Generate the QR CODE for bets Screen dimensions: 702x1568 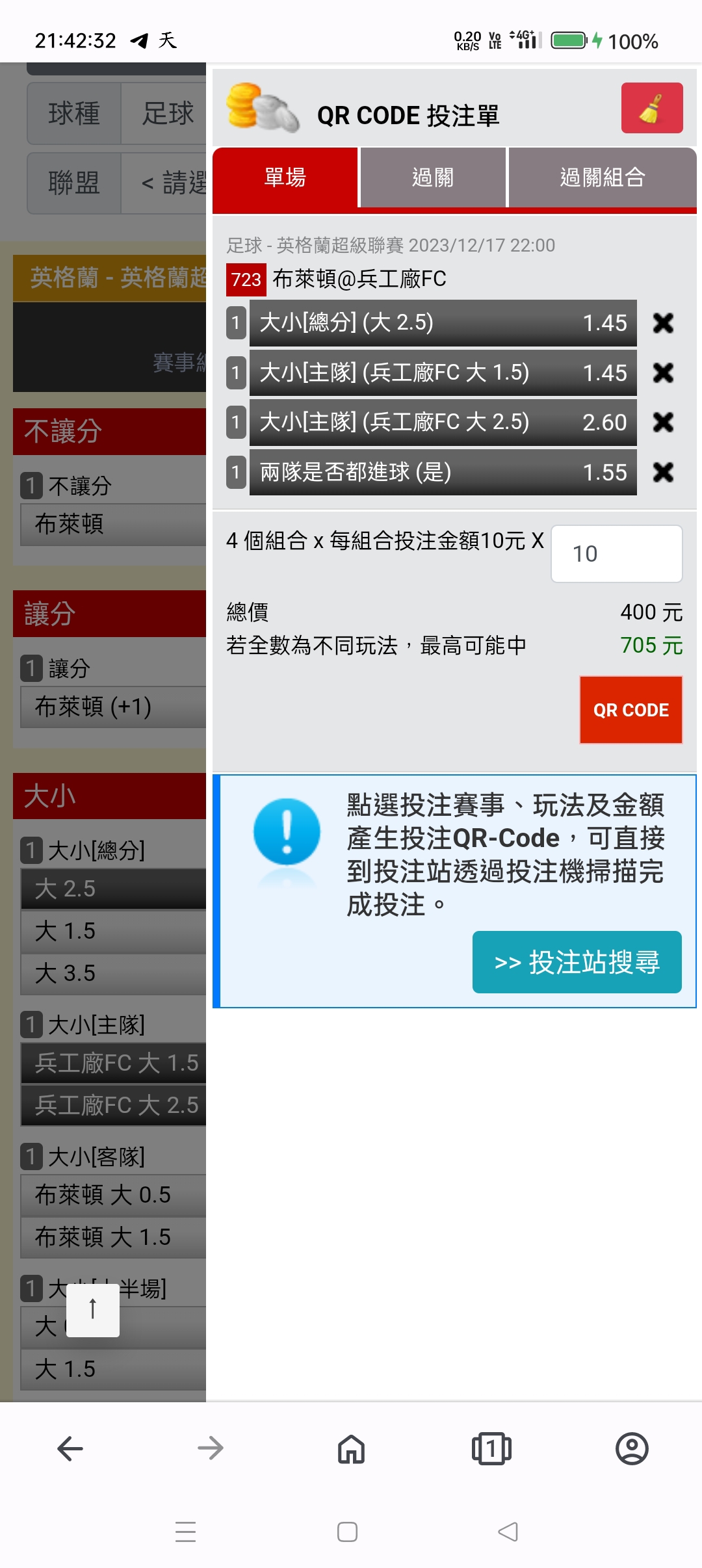click(631, 710)
